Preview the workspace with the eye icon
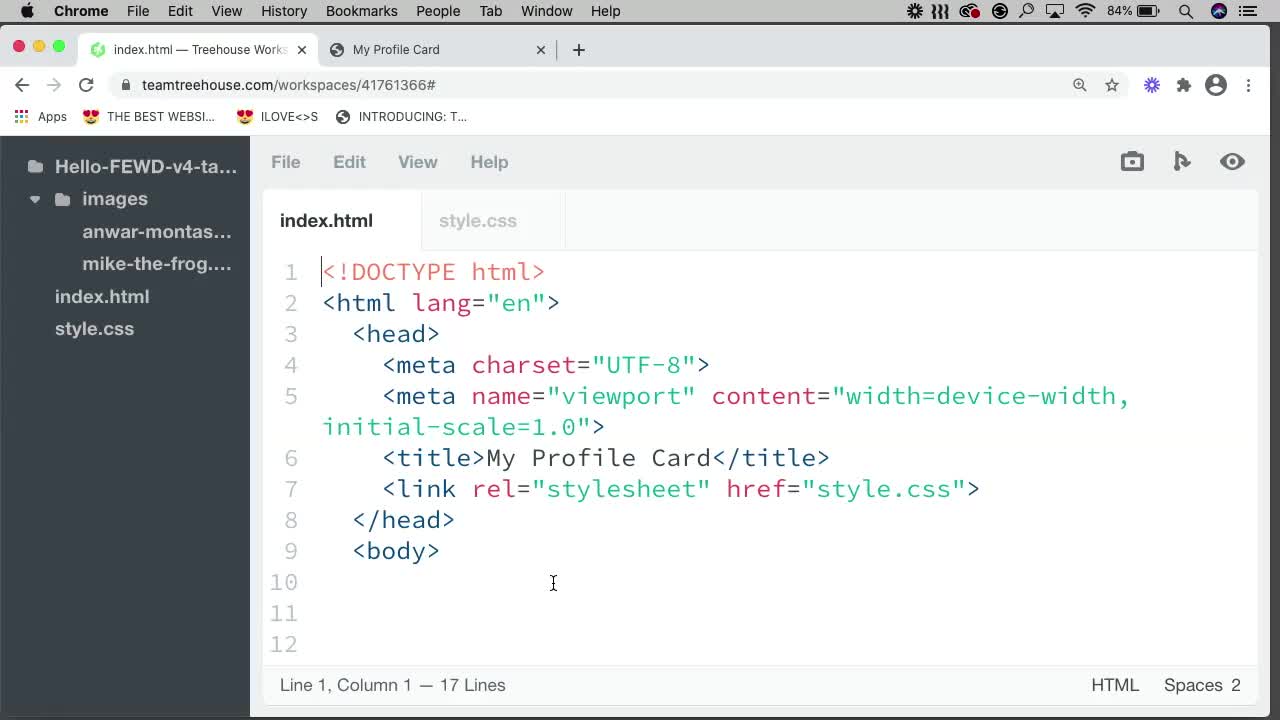Screen dimensions: 1280x720 [1232, 161]
